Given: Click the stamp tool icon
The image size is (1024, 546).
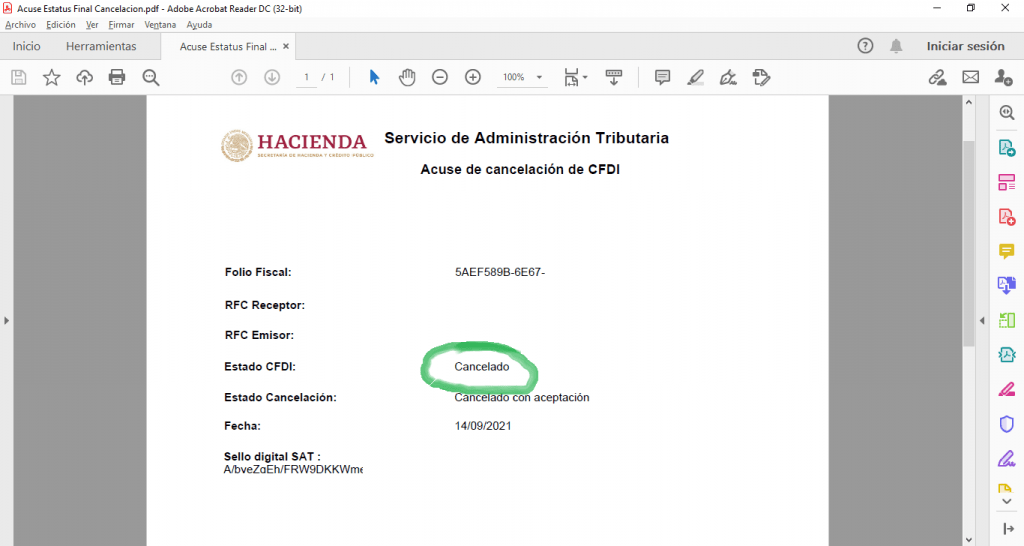Looking at the screenshot, I should tap(761, 78).
